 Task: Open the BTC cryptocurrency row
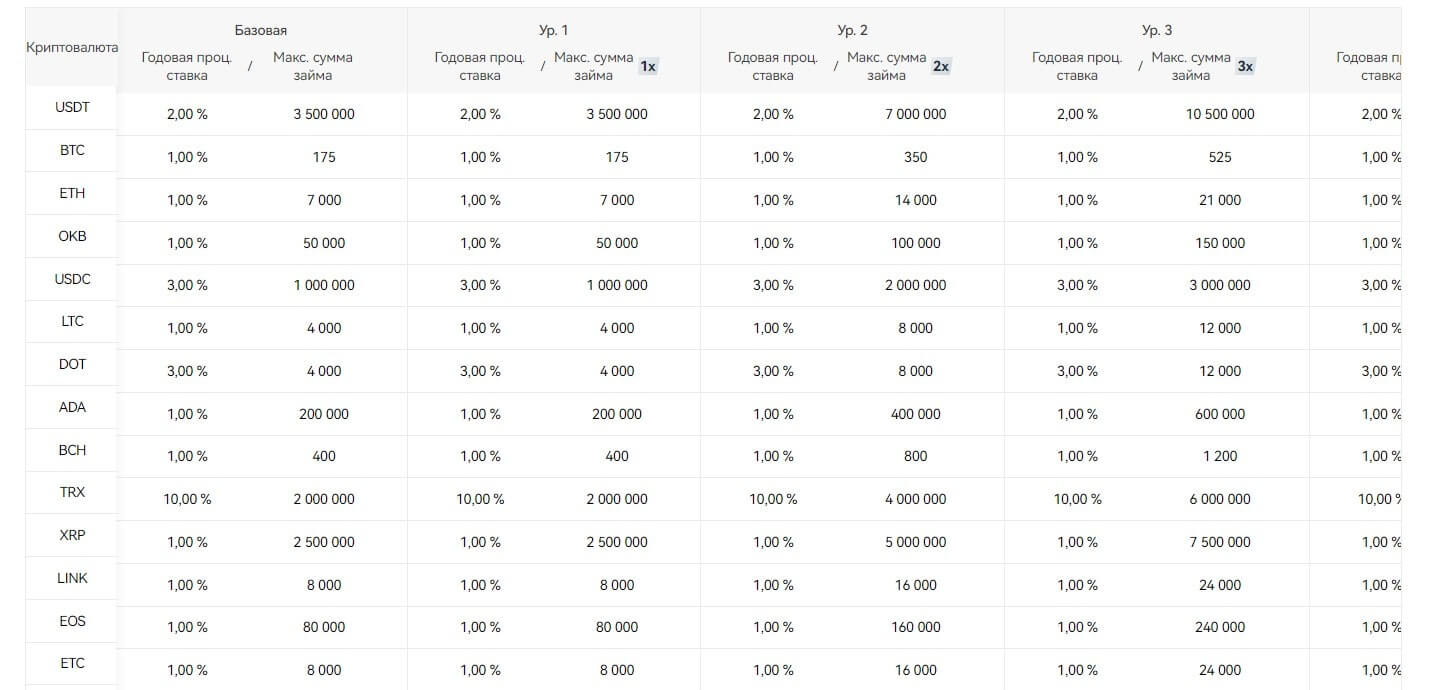point(72,151)
